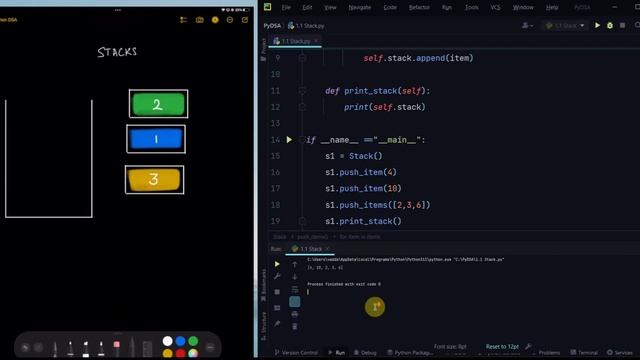This screenshot has width=640, height=360.
Task: Click the down arrow in Run panel
Action: (x=295, y=277)
